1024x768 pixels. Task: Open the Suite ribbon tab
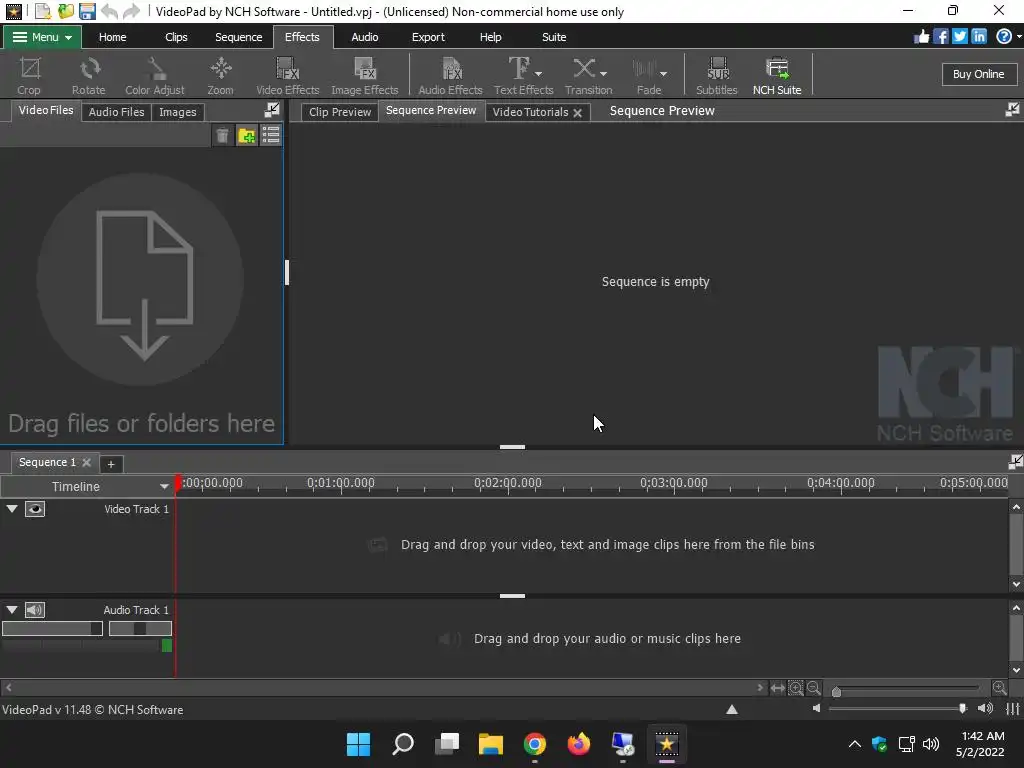coord(554,37)
